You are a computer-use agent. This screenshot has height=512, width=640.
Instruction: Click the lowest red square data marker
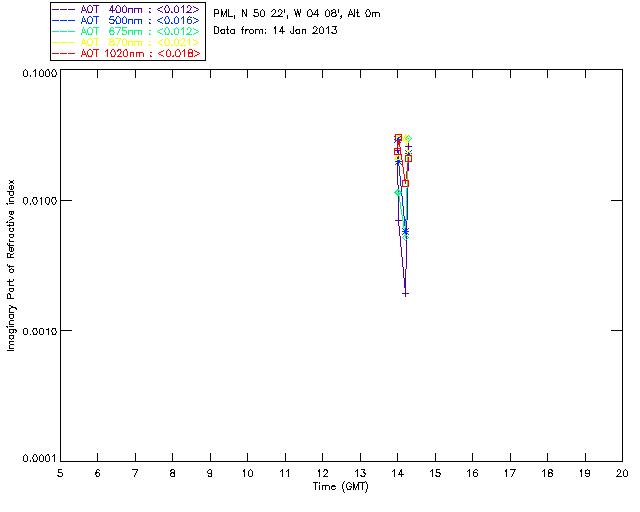[405, 184]
